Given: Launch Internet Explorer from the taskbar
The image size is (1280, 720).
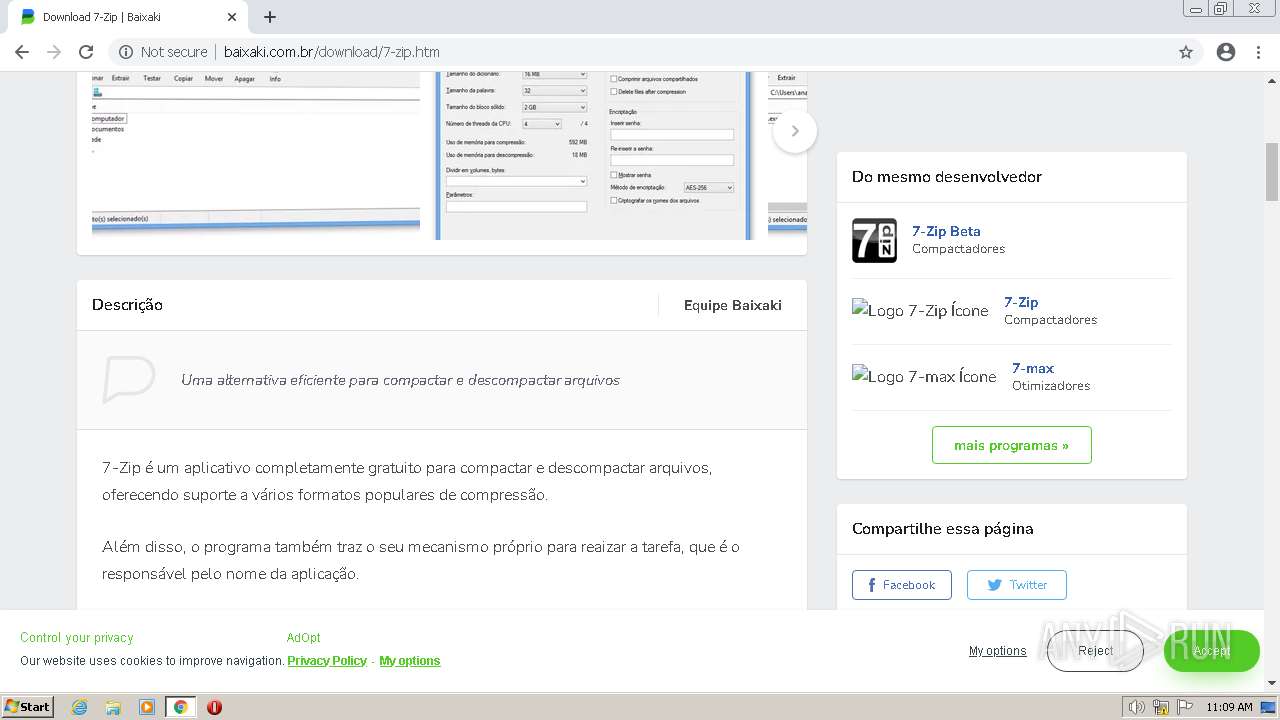Looking at the screenshot, I should click(80, 707).
